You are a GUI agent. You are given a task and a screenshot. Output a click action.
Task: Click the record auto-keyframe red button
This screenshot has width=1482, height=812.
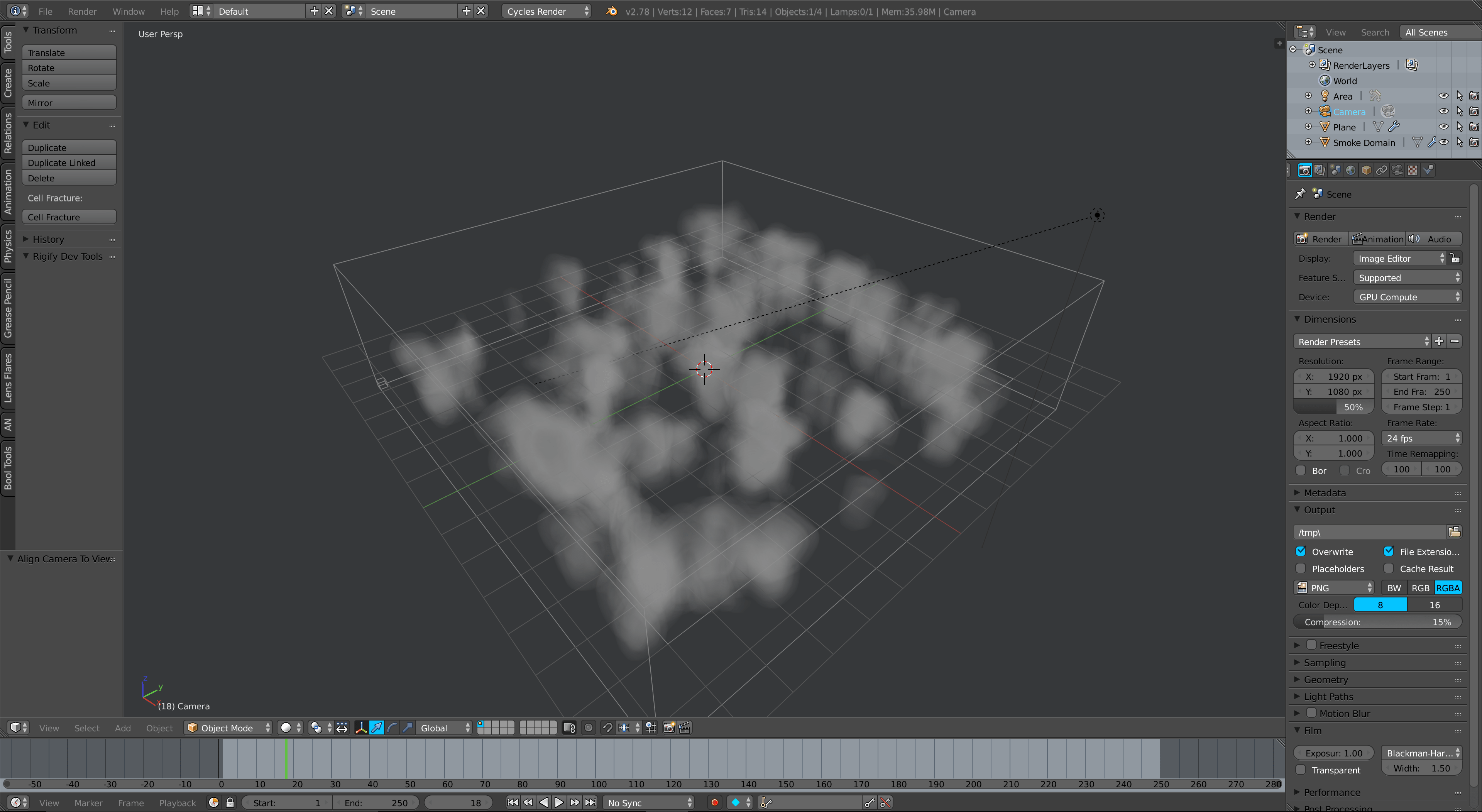point(714,803)
